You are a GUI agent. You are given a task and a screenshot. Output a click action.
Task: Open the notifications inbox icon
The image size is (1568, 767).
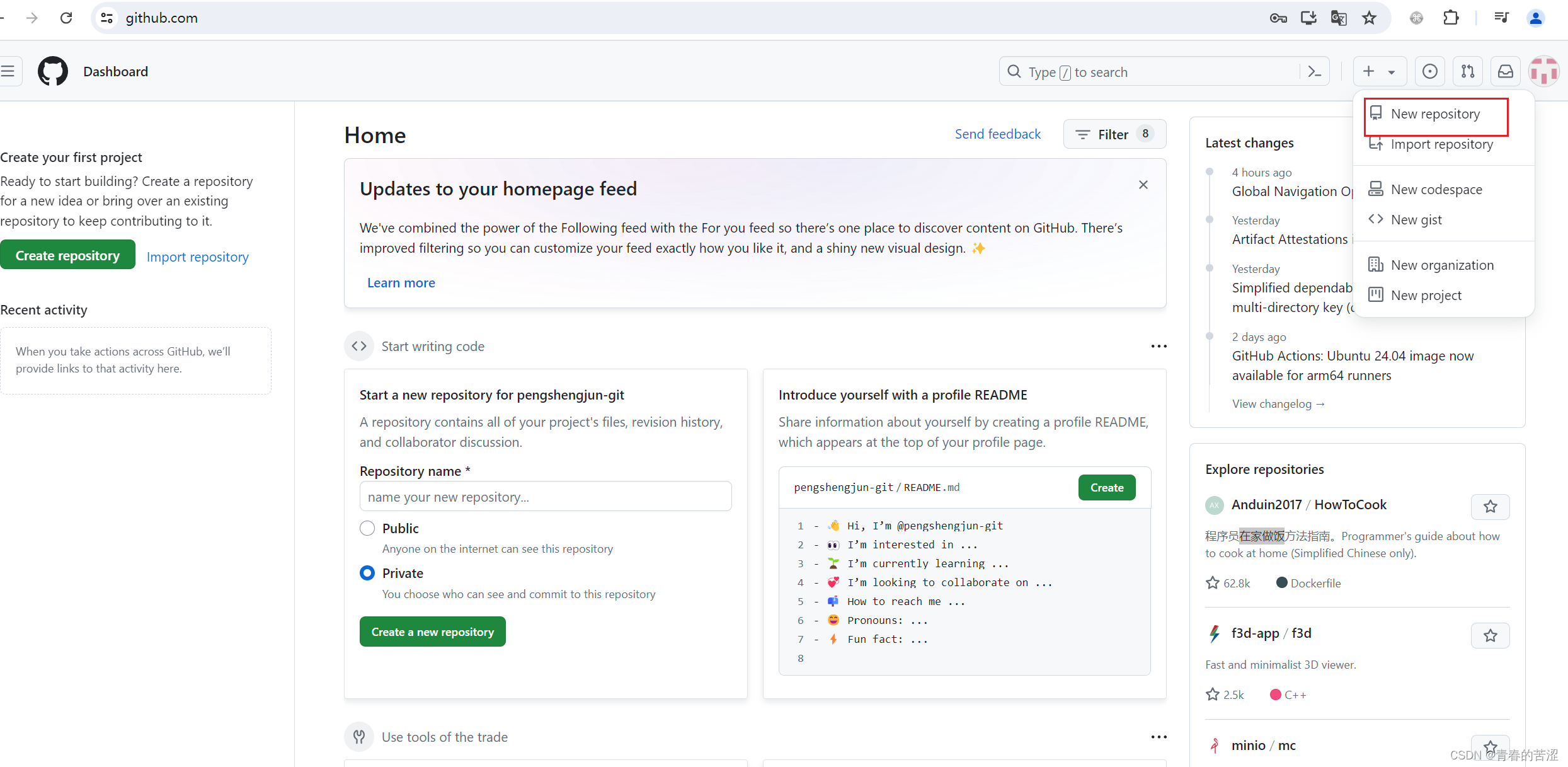tap(1506, 72)
